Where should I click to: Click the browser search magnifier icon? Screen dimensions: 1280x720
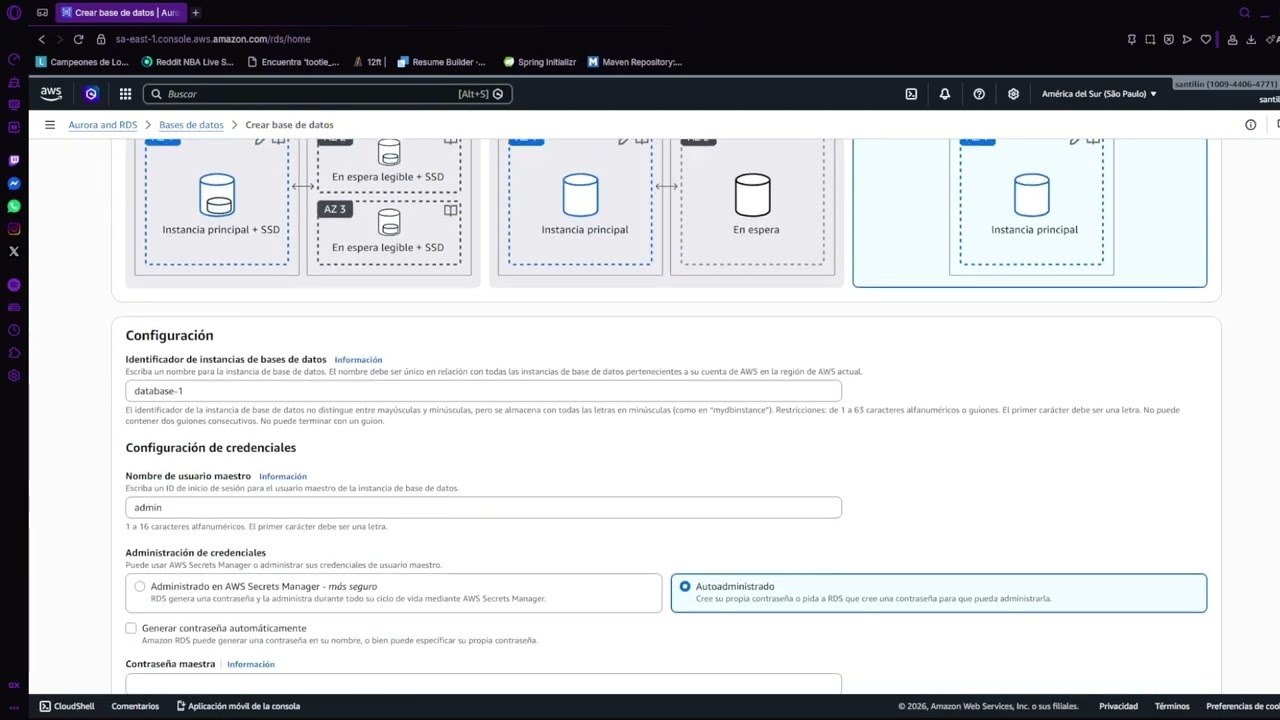click(1245, 13)
